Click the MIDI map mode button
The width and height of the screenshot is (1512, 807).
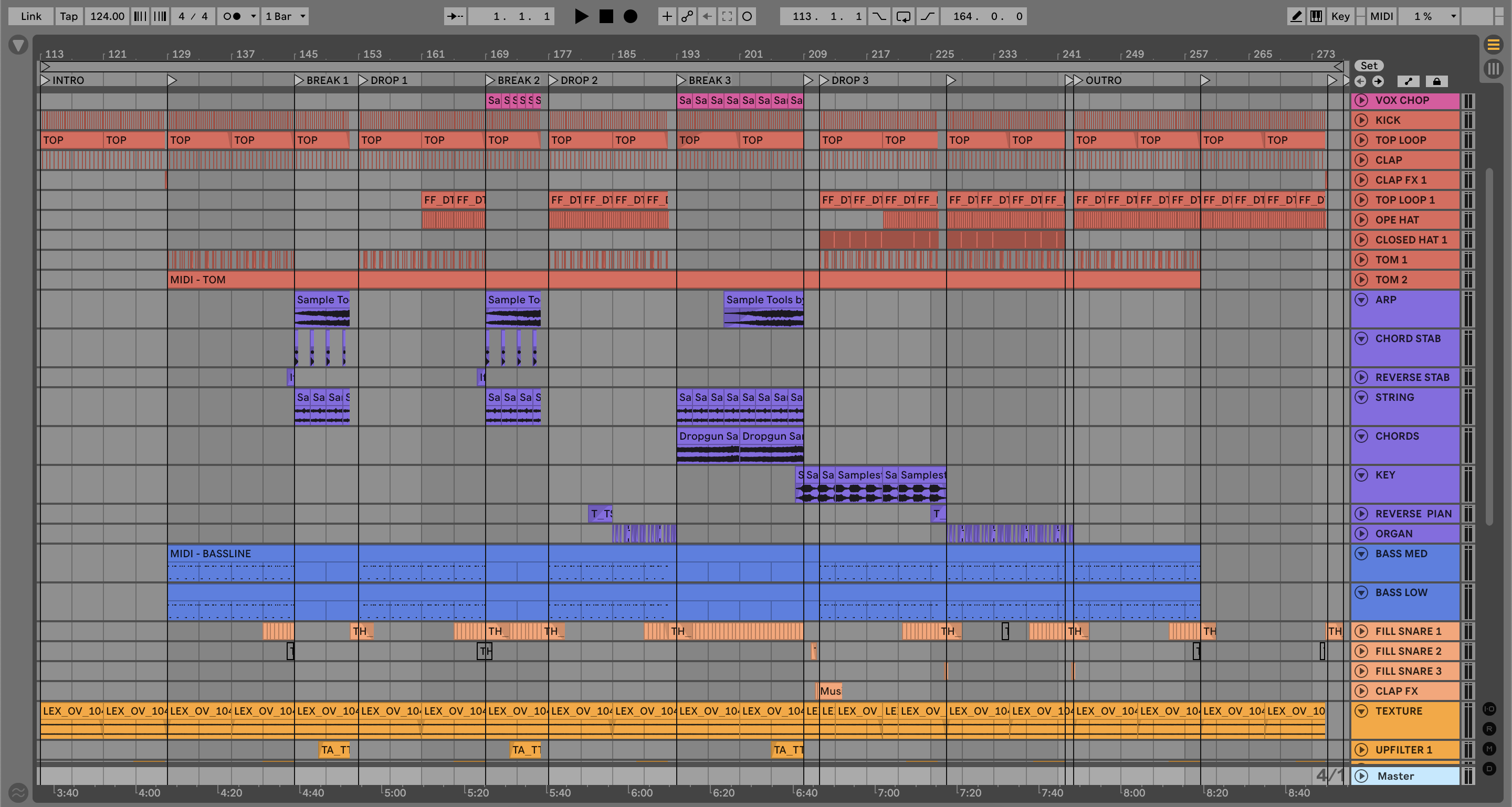pyautogui.click(x=1381, y=16)
